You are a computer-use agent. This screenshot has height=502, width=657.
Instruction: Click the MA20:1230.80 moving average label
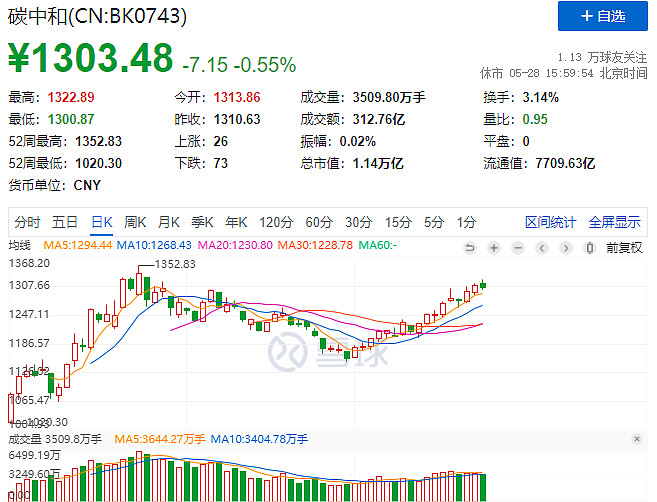tap(235, 245)
